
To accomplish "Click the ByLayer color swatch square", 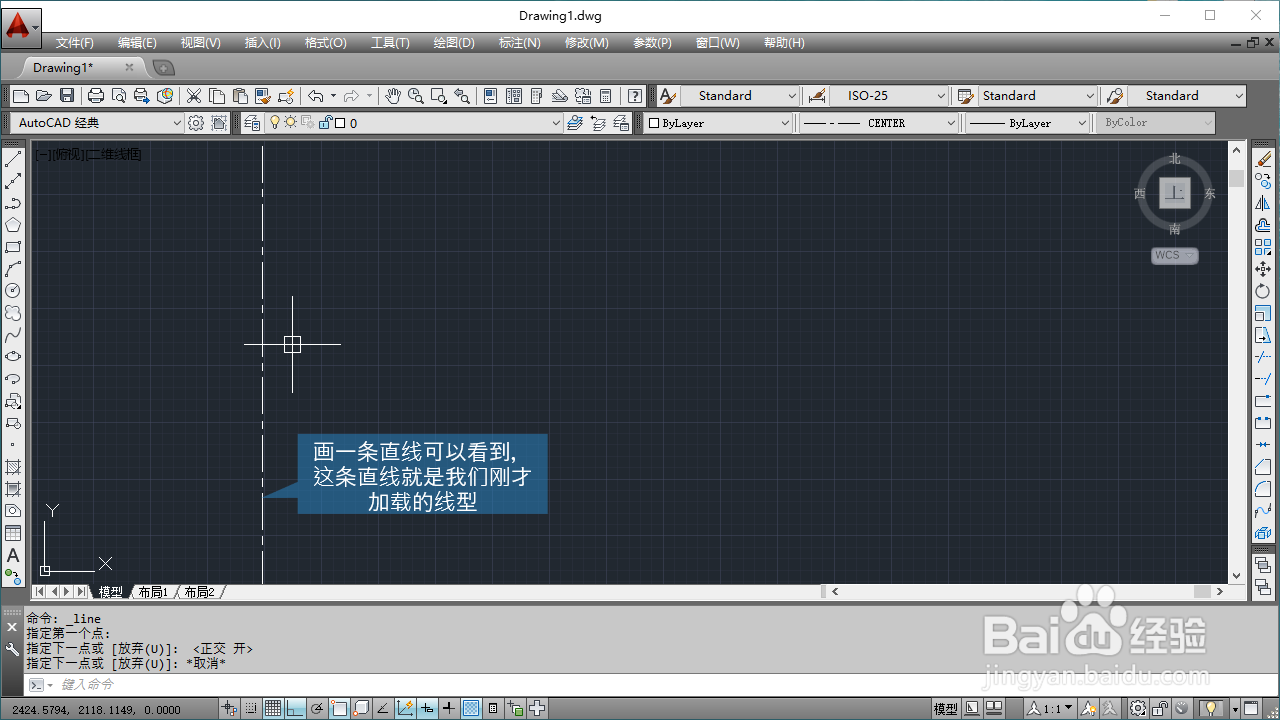I will click(x=654, y=123).
